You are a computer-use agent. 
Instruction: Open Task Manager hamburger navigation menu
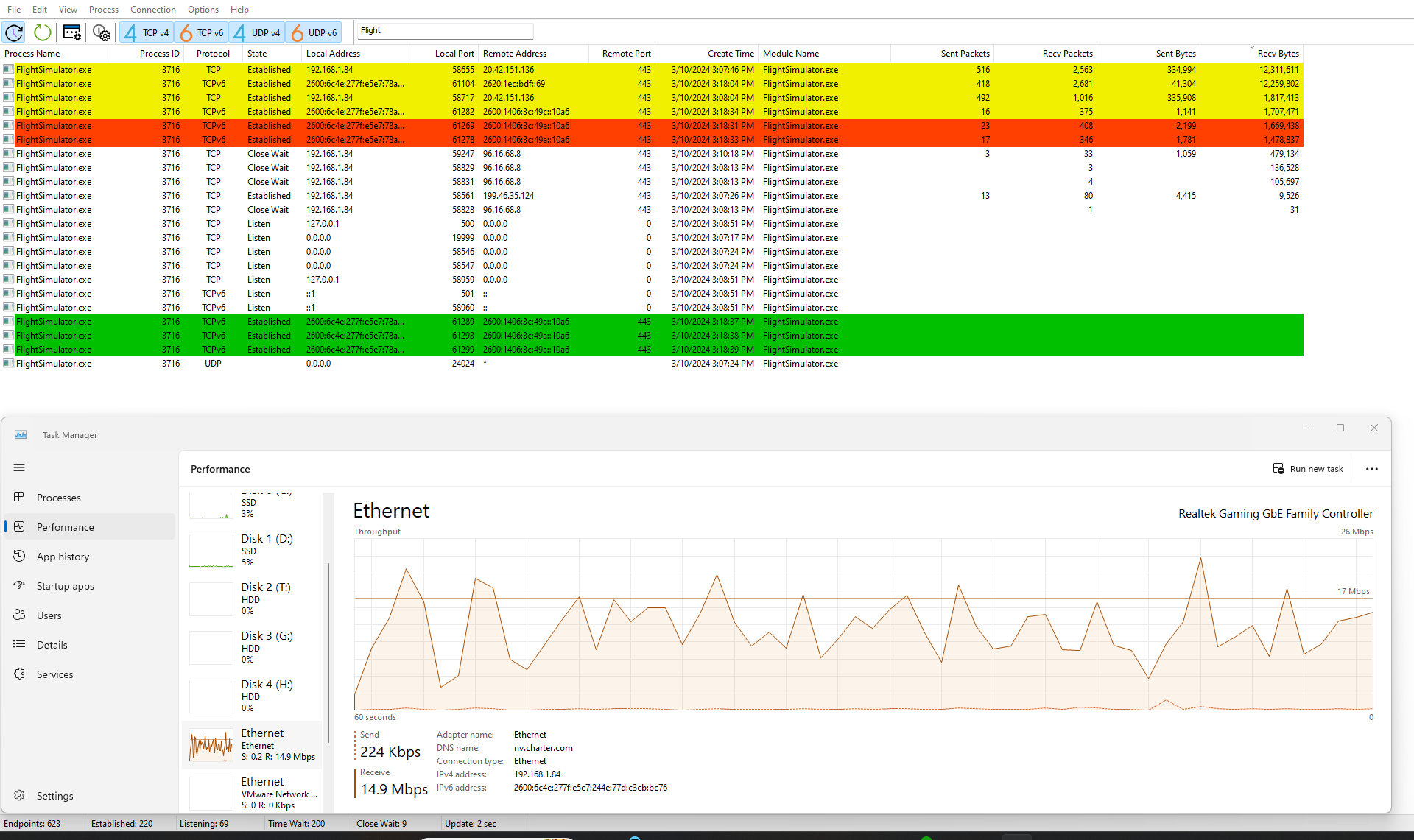[19, 467]
